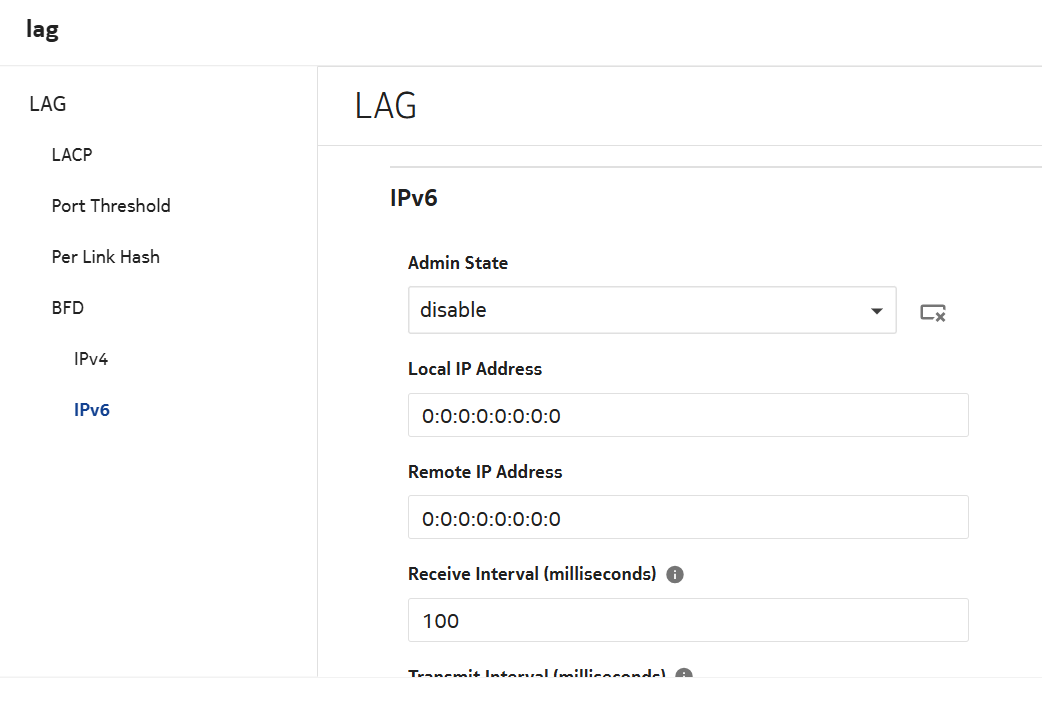Viewport: 1042px width, 711px height.
Task: Jump to the IPv4 subsection
Action: pyautogui.click(x=91, y=359)
